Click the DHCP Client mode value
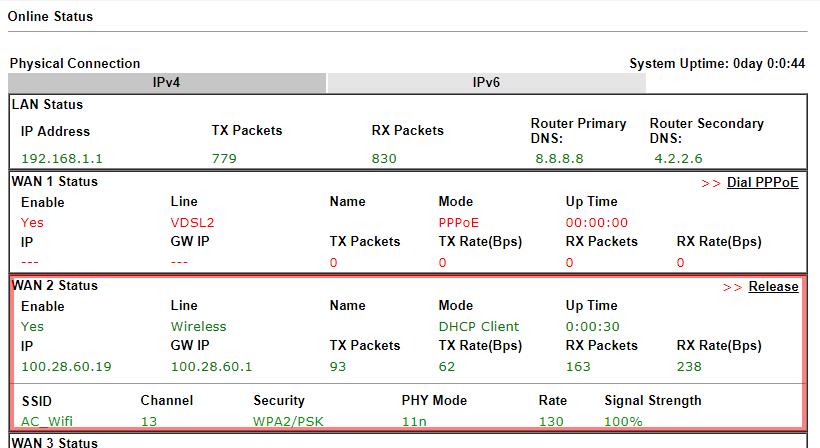This screenshot has width=820, height=448. [x=479, y=326]
